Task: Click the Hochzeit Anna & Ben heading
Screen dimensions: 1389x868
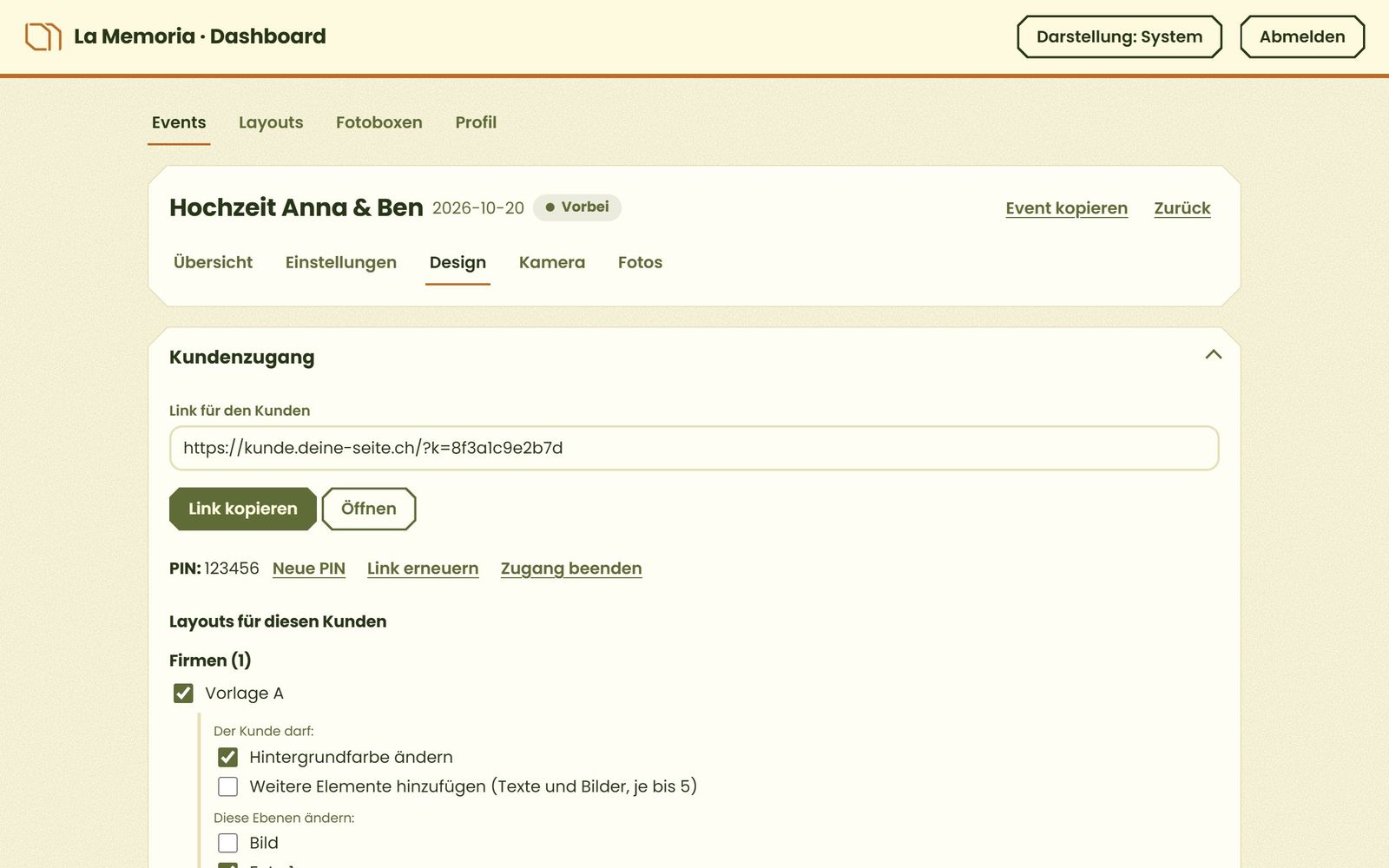Action: [296, 207]
